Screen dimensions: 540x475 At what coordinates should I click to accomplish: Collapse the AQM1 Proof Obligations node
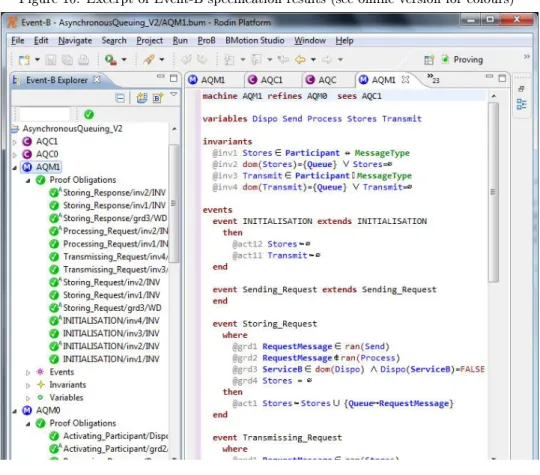[x=28, y=180]
